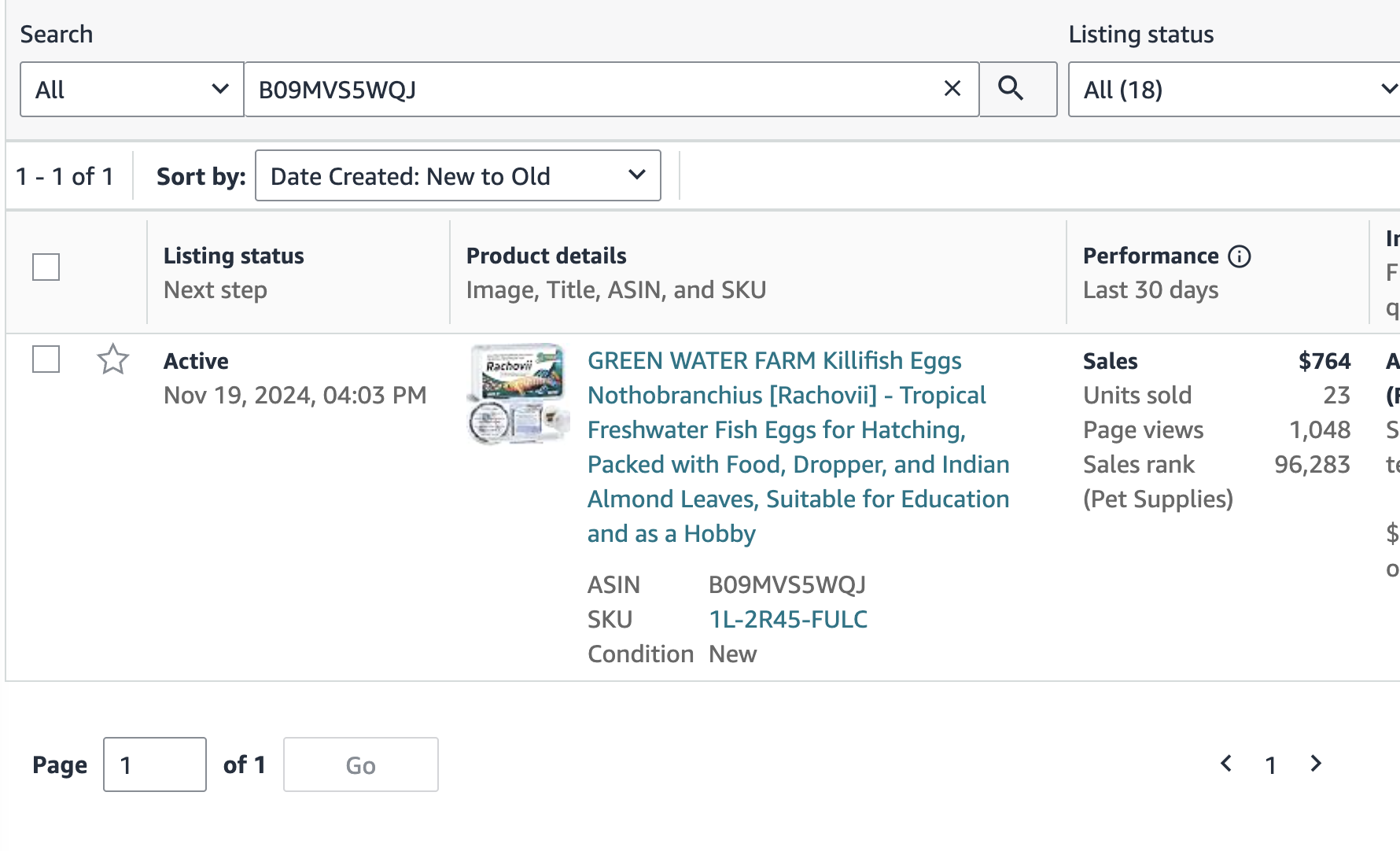Click the 'Listing status' column header in table
This screenshot has width=1400, height=851.
pos(234,256)
